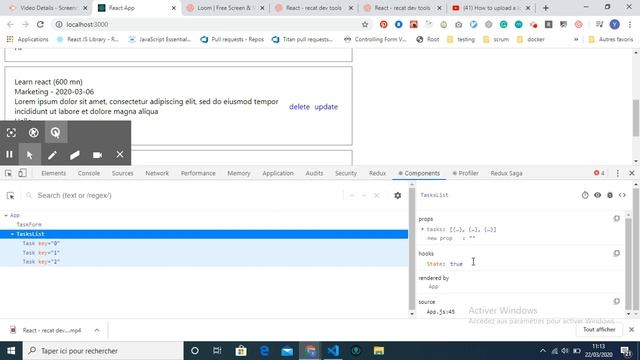Click the Pinterest extension icon

pos(384,24)
